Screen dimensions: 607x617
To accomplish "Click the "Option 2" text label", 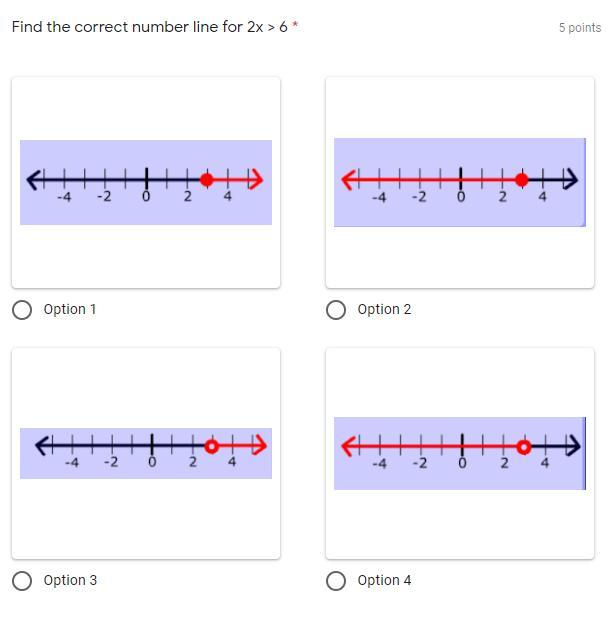I will point(384,310).
